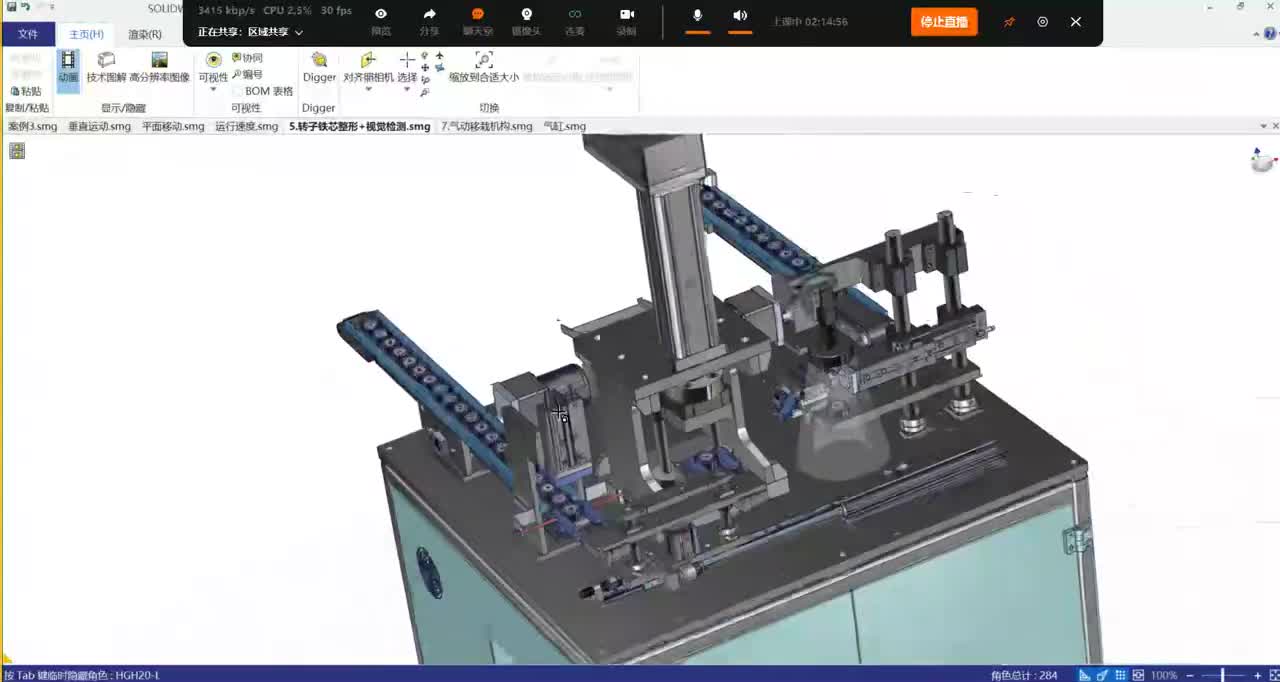Mute the speaker in streaming bar
The height and width of the screenshot is (682, 1280).
pyautogui.click(x=740, y=15)
